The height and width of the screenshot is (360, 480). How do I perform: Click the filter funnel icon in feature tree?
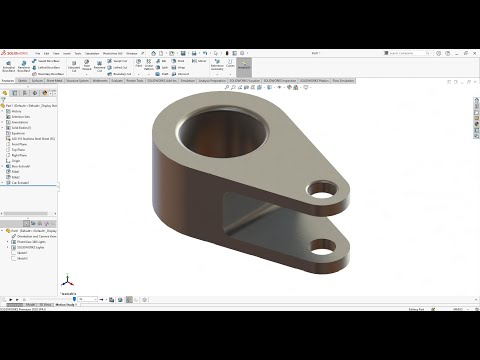click(3, 99)
